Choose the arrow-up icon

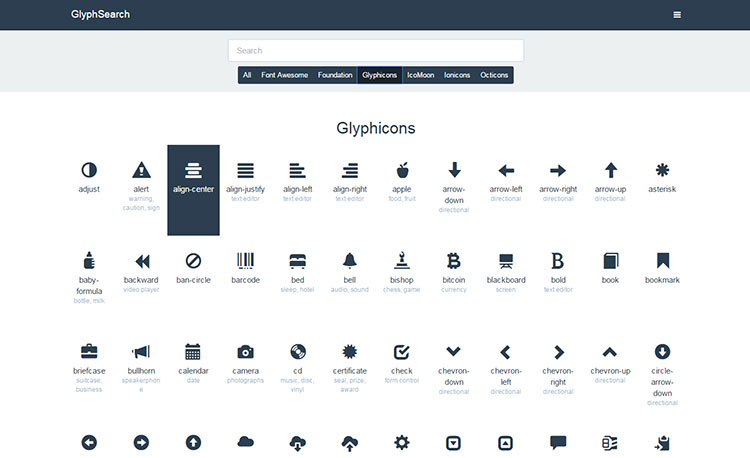(x=610, y=170)
